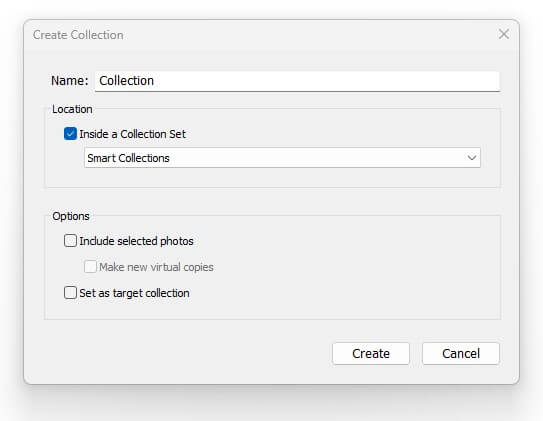The height and width of the screenshot is (421, 543).
Task: Click the Set as target collection label text
Action: point(134,293)
